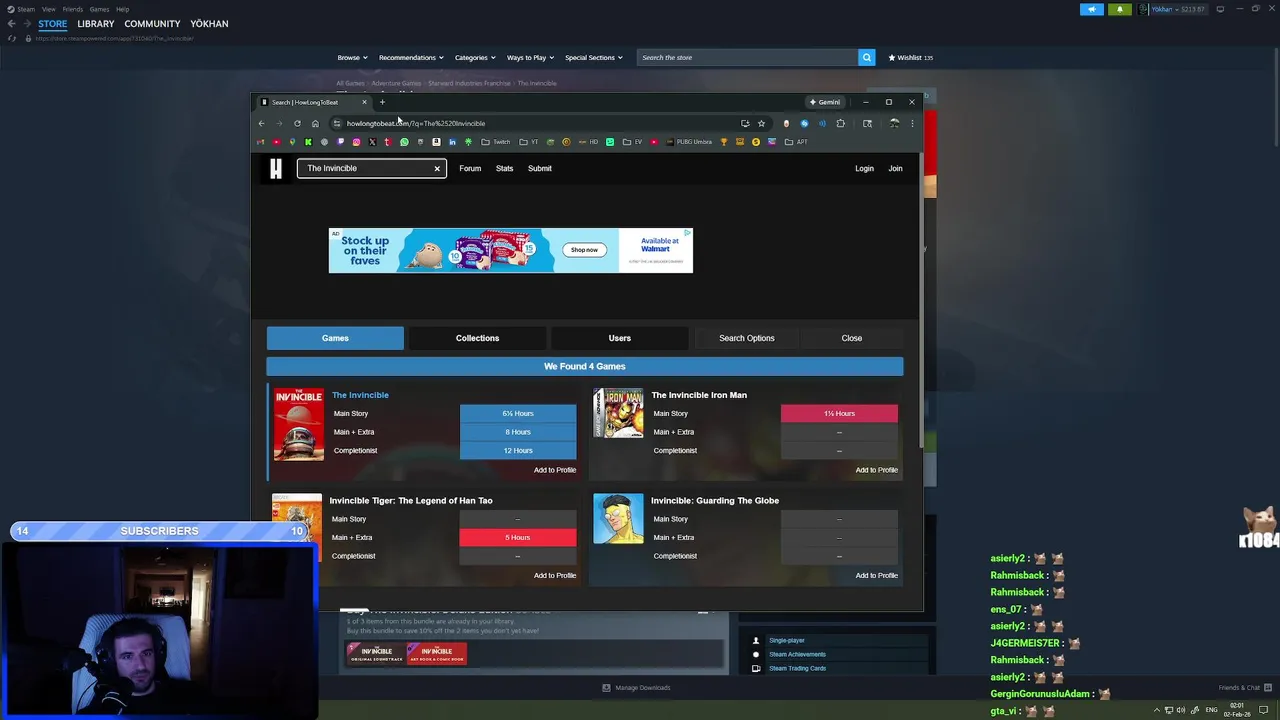Open The Invincible Iron Man cover image
The width and height of the screenshot is (1280, 720).
click(x=619, y=414)
